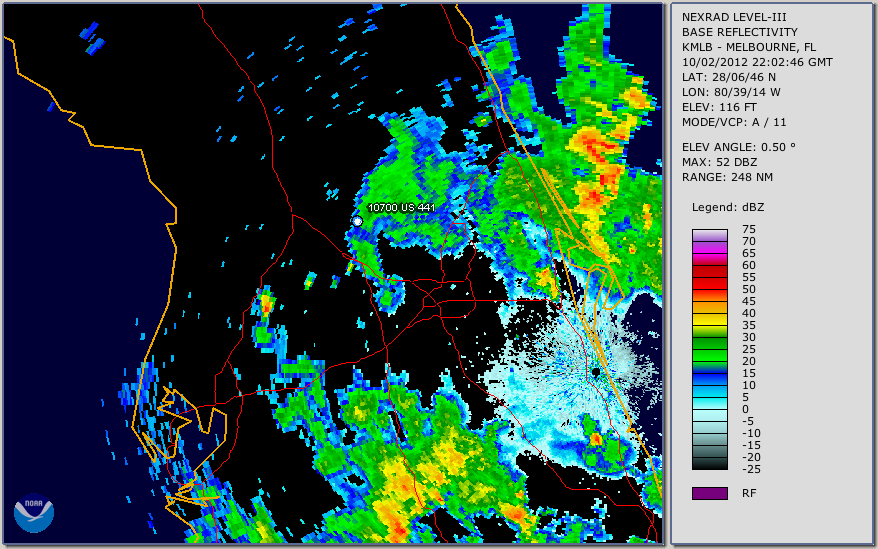Click the 'LAT: 28/06/46 N' text

click(x=728, y=77)
